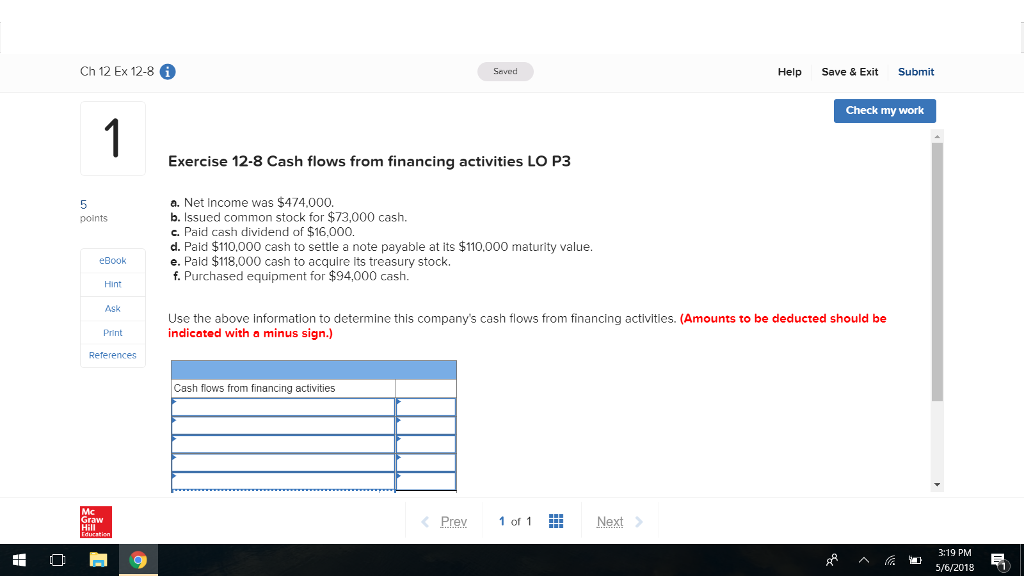Open the first dropdown under Cash flows from financing activities
Screen dimensions: 1024x576
click(x=283, y=406)
